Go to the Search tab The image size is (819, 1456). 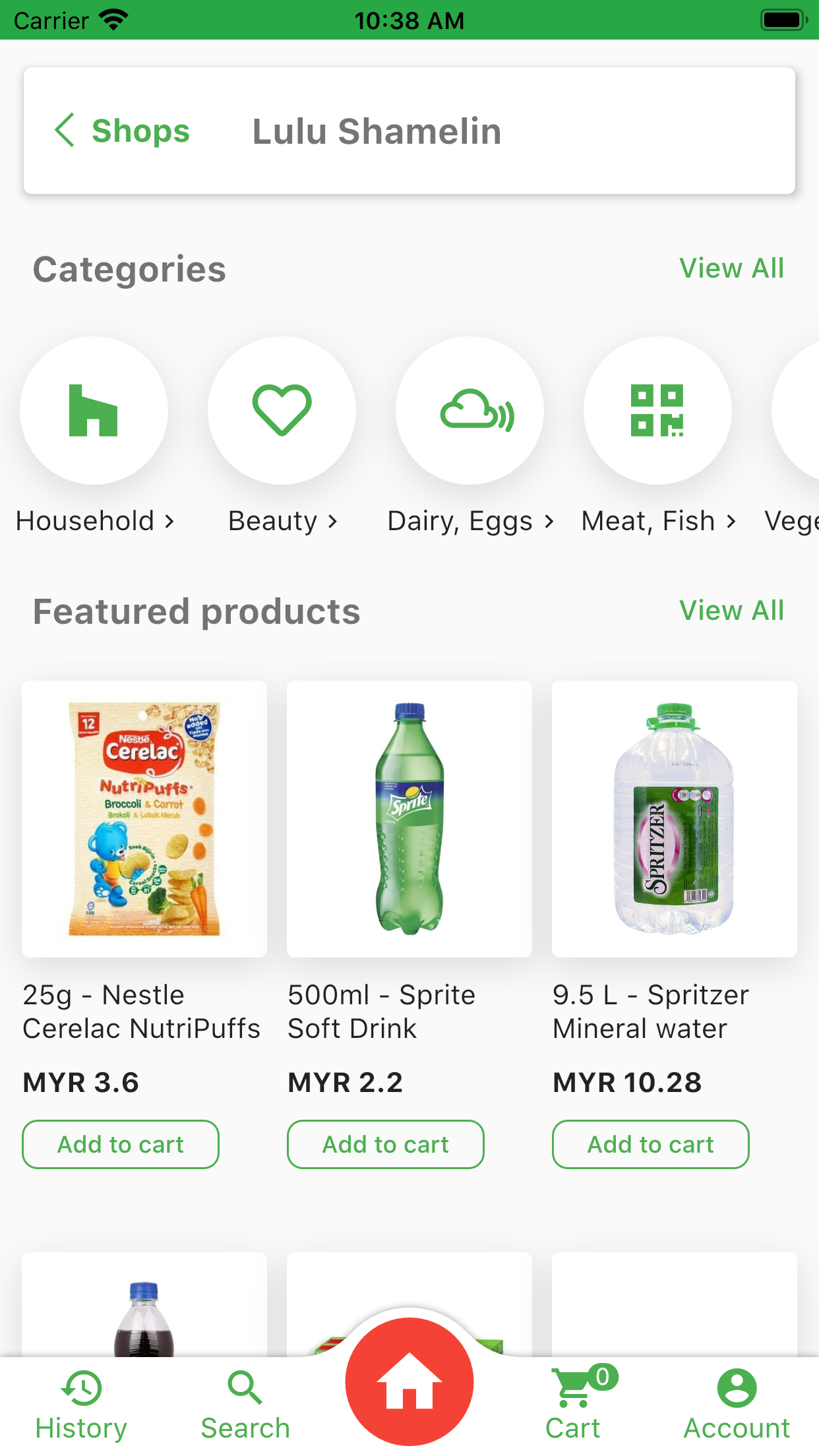pyautogui.click(x=245, y=1401)
